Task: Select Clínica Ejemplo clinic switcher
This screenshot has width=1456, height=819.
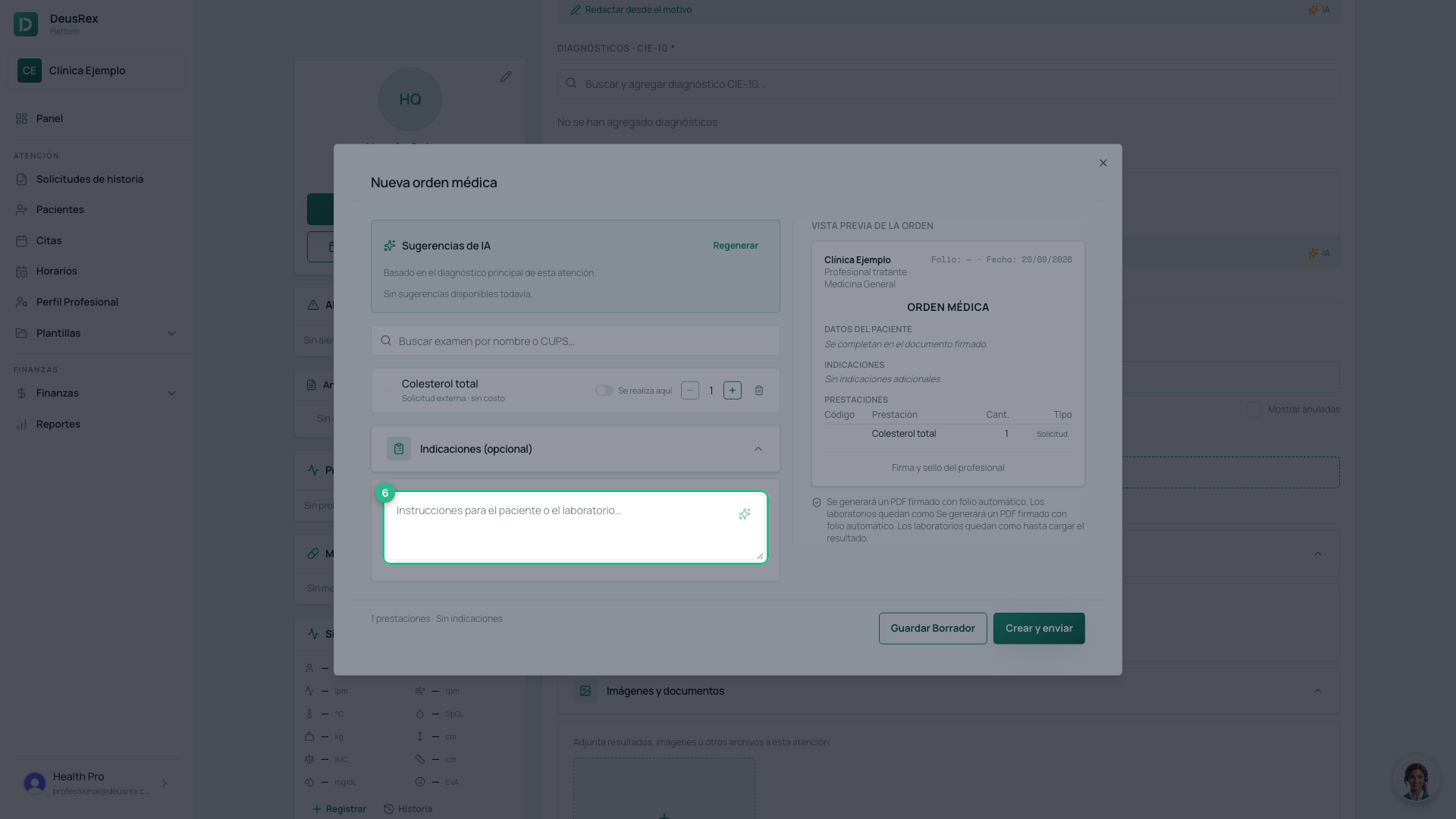Action: tap(96, 71)
